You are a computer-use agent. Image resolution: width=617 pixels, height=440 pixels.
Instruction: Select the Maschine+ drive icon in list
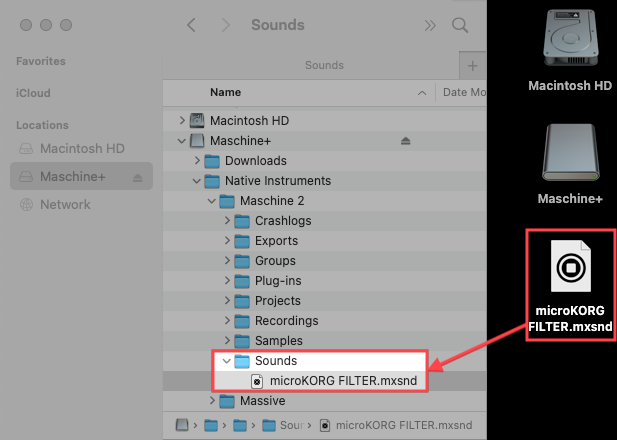[x=197, y=141]
